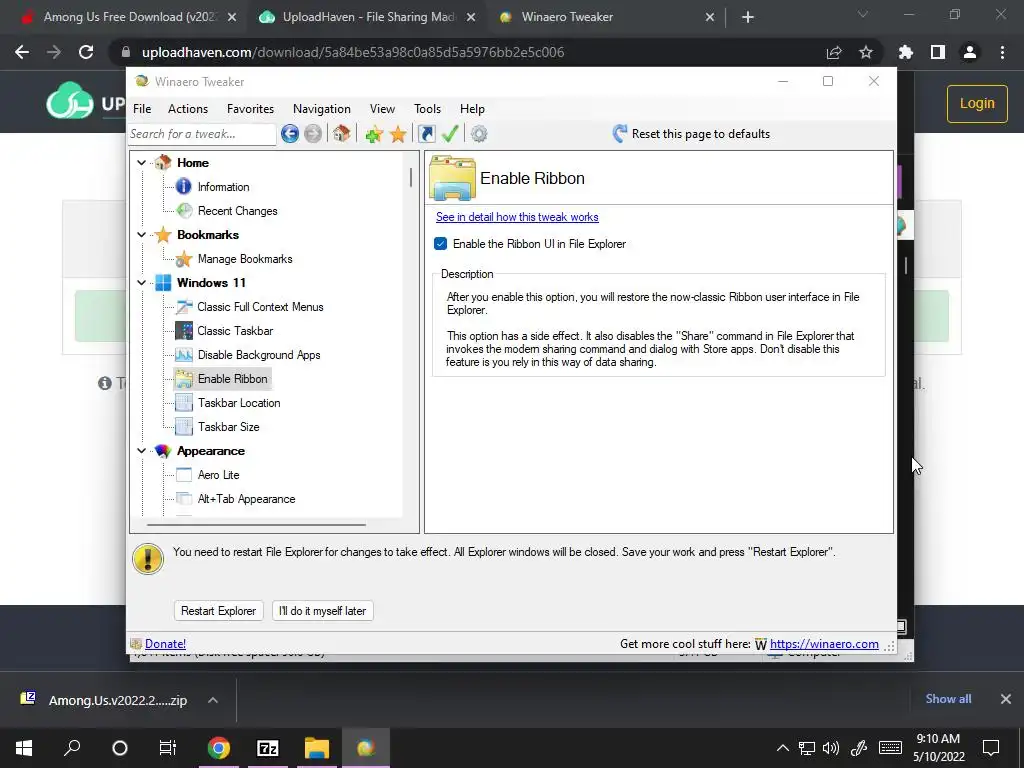Bookmark this page with Chrome star
Viewport: 1024px width, 768px height.
pos(866,52)
